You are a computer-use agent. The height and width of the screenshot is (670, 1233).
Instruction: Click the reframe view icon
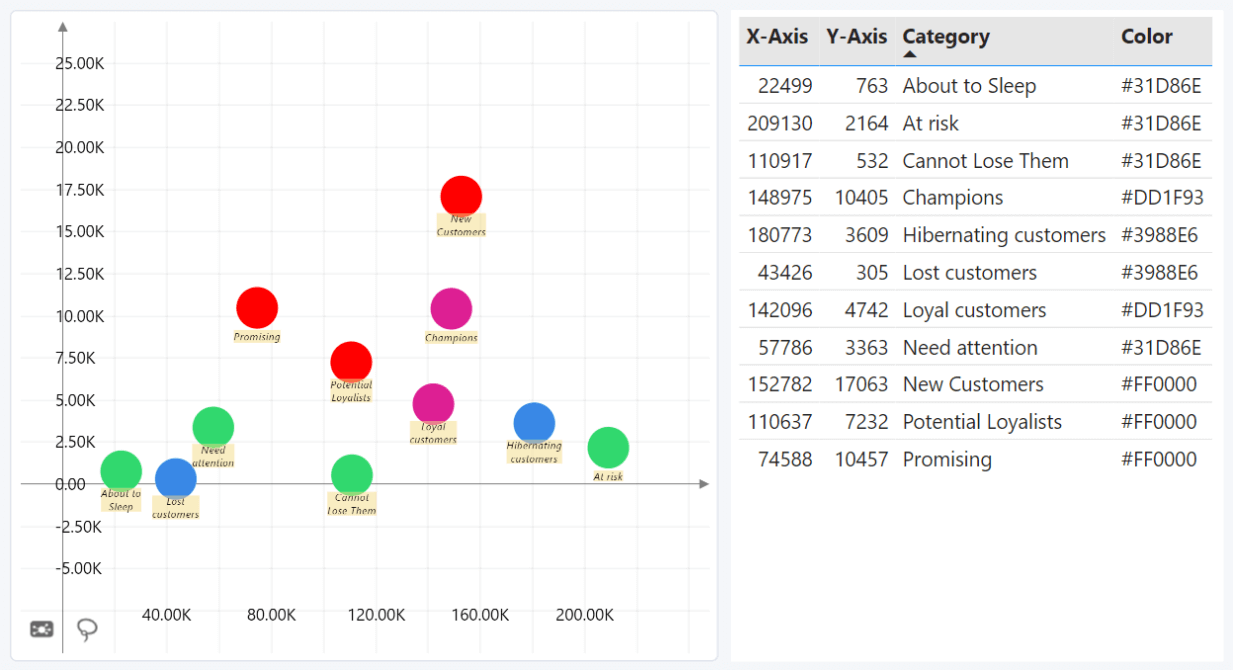42,629
